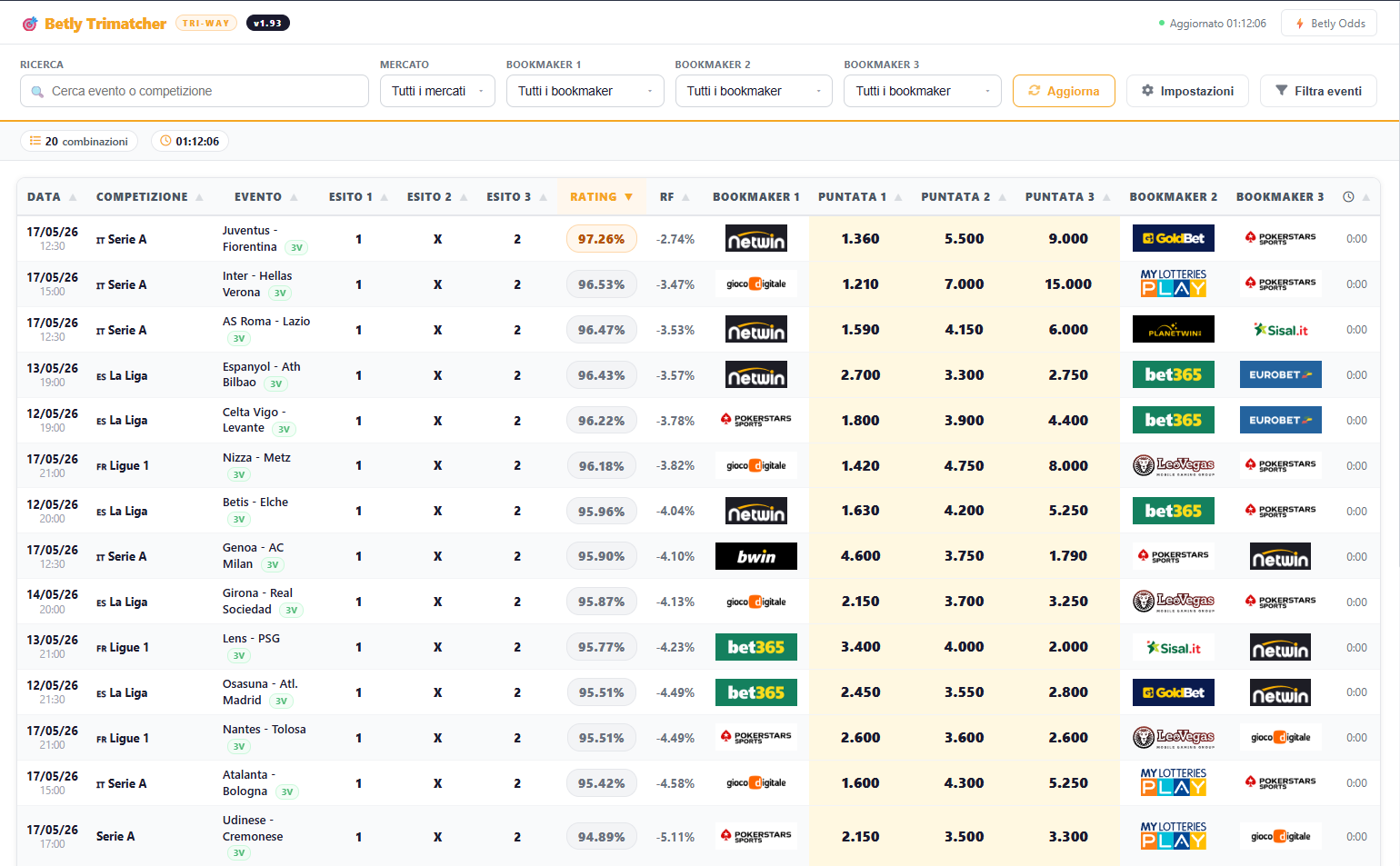Screen dimensions: 1400x866
Task: Click Netwin logo in Osasuna - Atl. Madrid row
Action: (x=1280, y=692)
